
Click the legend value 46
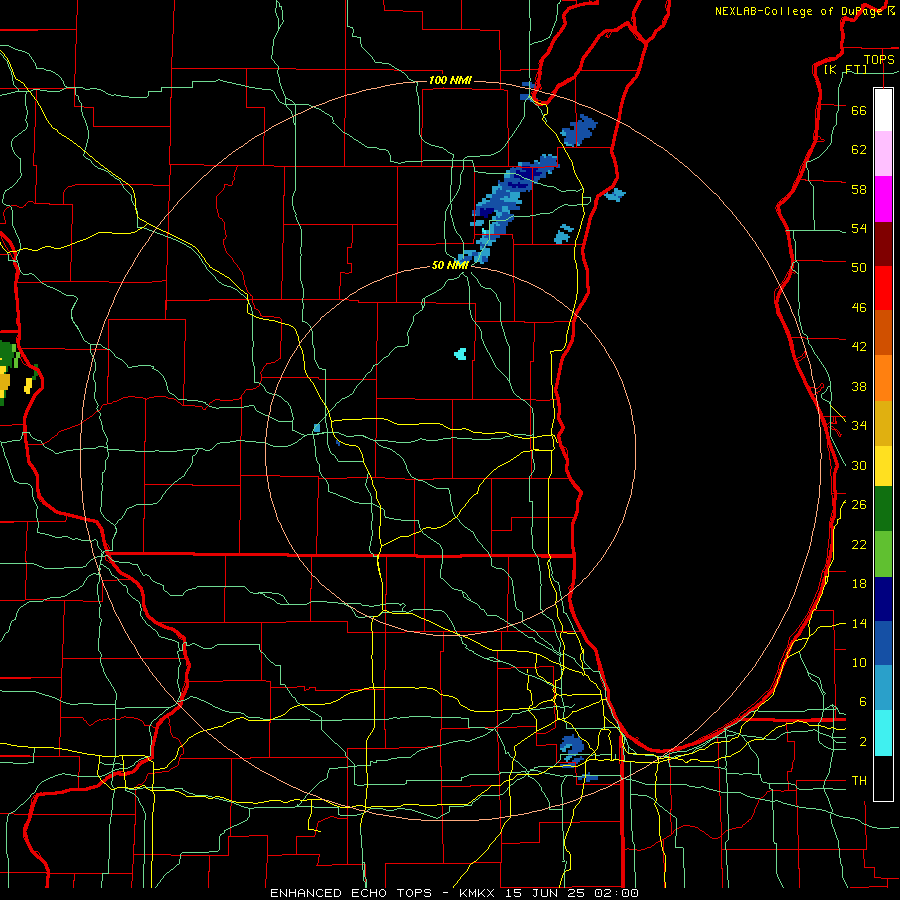[859, 308]
